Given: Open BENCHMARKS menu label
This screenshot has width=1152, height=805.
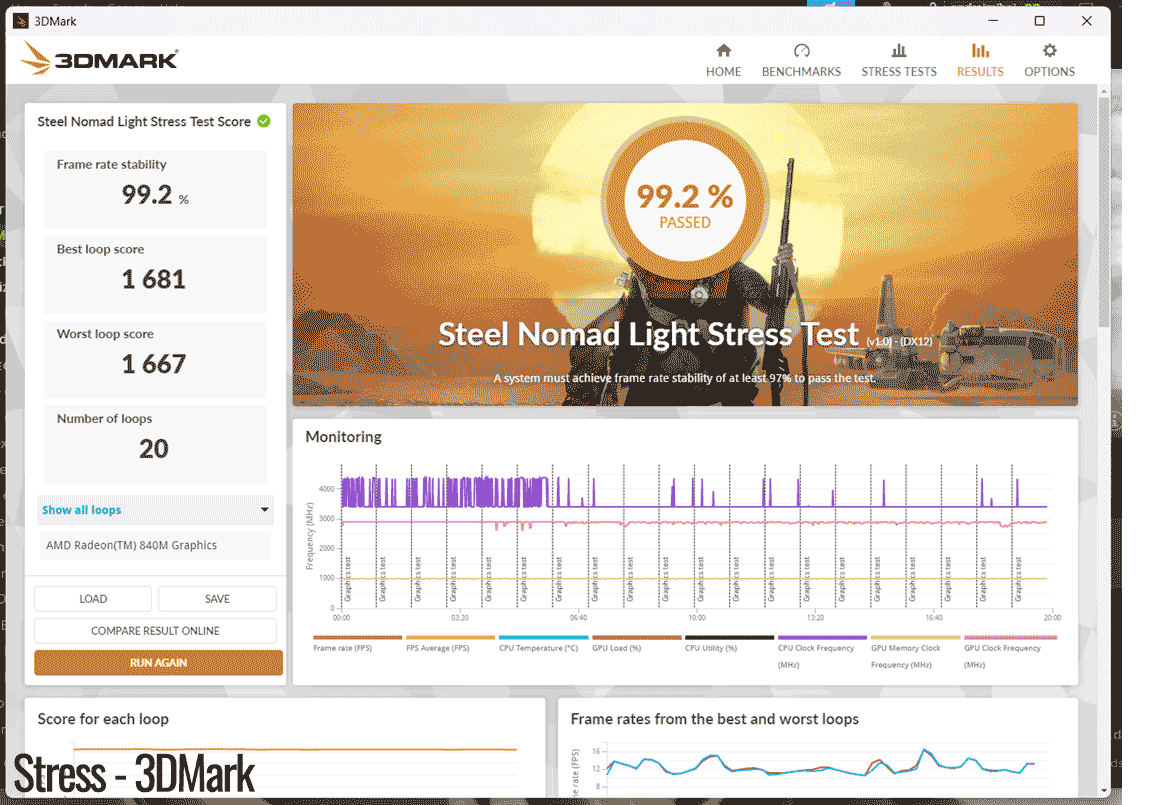Looking at the screenshot, I should (x=802, y=71).
